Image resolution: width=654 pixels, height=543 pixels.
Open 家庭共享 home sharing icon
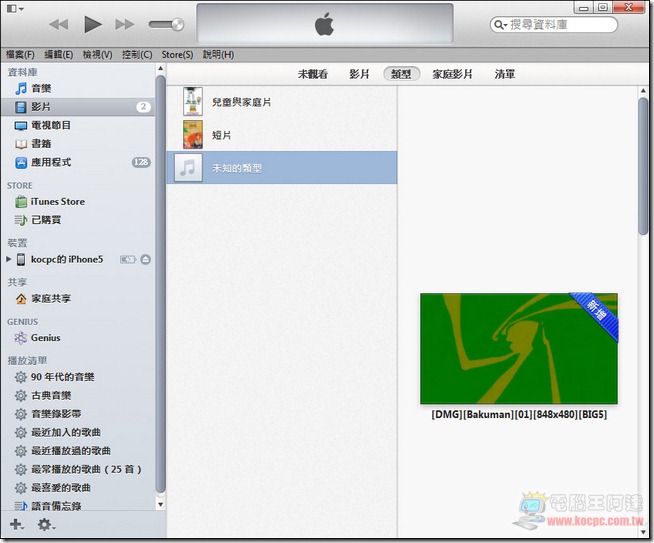pyautogui.click(x=21, y=299)
